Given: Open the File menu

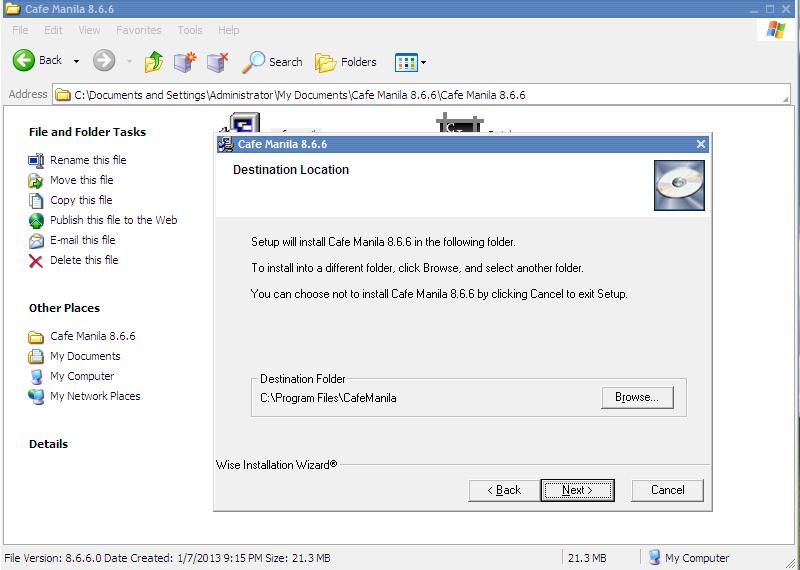Looking at the screenshot, I should (20, 30).
